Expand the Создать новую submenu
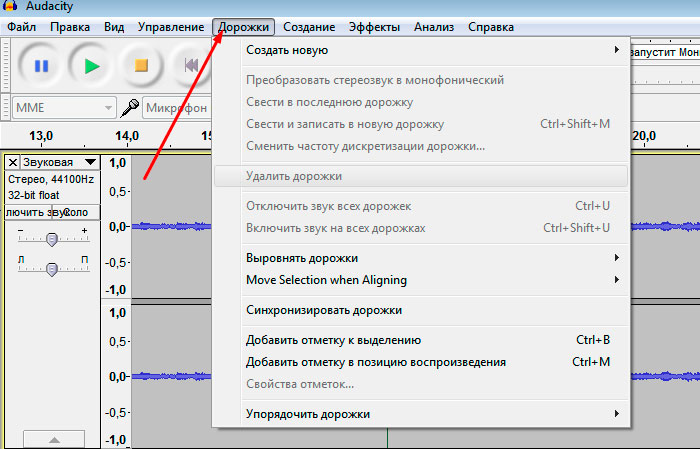 421,50
